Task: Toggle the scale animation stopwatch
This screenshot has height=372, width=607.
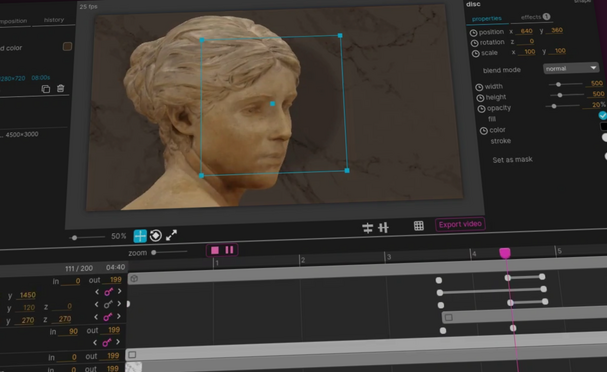Action: pyautogui.click(x=475, y=54)
